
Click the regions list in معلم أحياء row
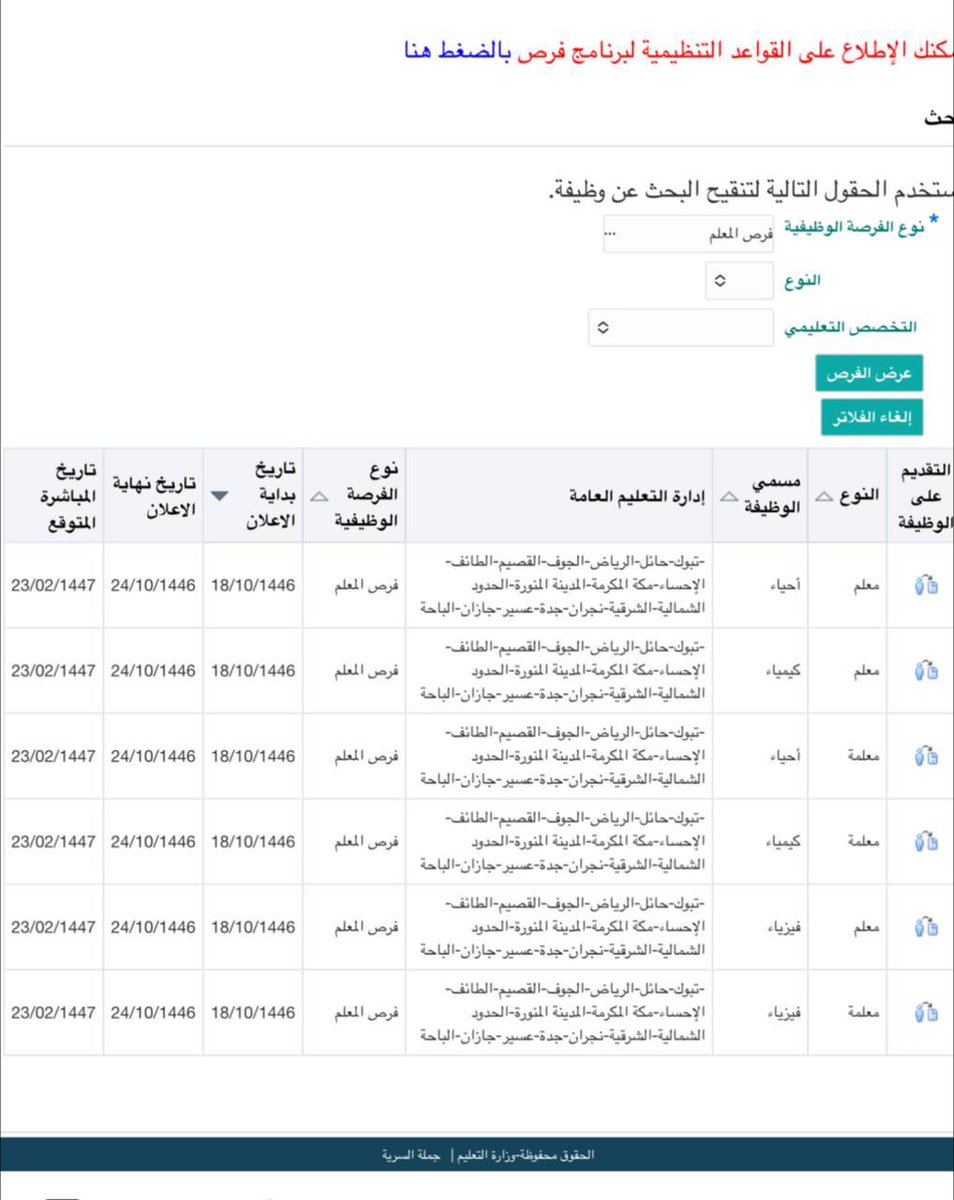click(x=563, y=586)
